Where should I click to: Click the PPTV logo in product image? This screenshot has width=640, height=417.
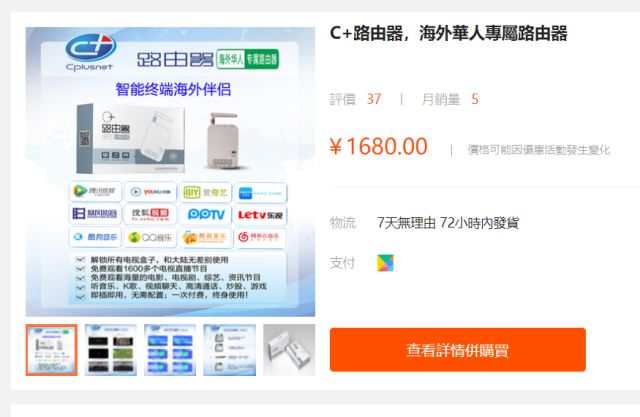click(206, 214)
